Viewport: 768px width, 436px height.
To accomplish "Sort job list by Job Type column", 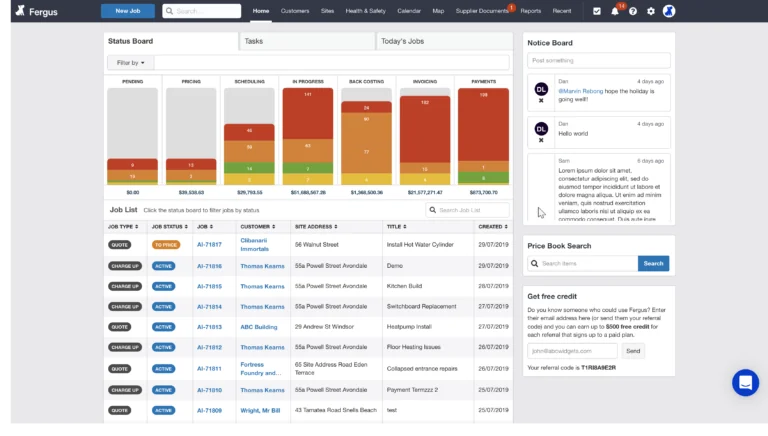I will click(127, 227).
